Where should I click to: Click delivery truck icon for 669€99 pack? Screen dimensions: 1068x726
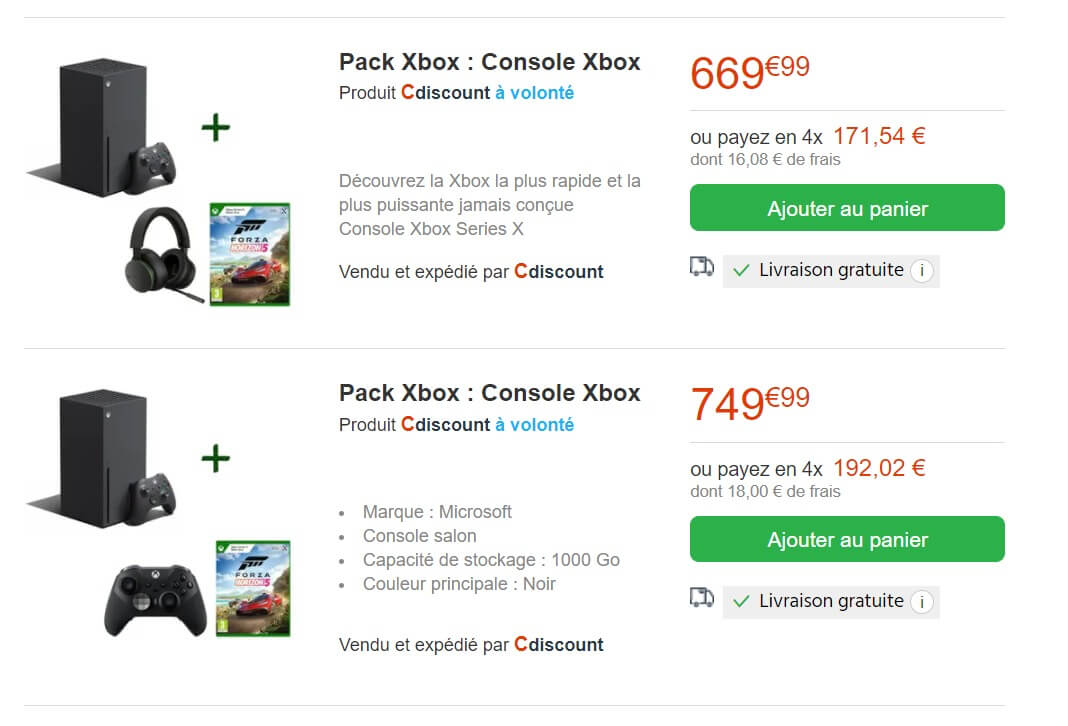pos(702,267)
